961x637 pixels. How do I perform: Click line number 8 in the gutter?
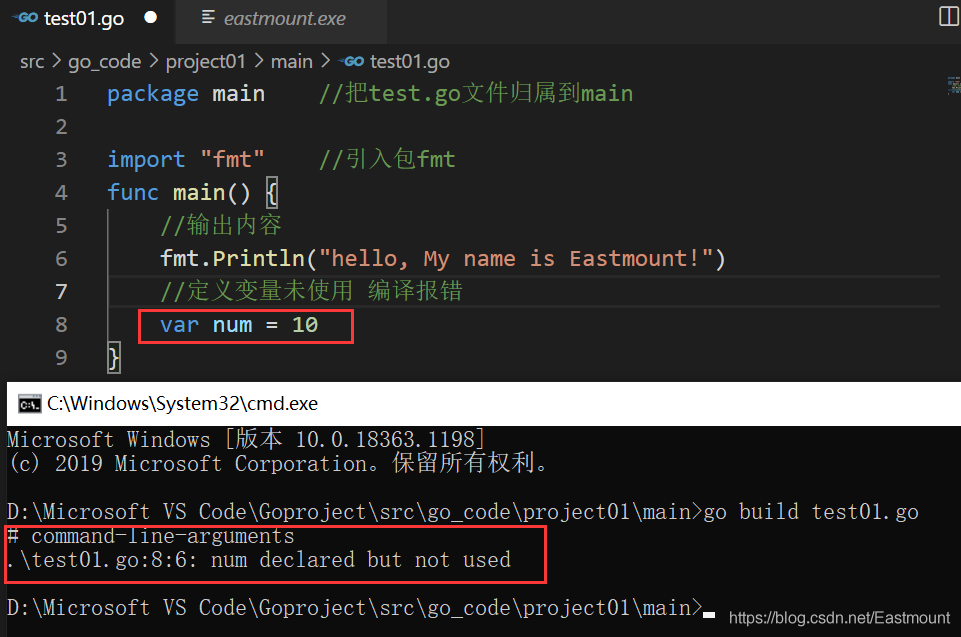[61, 325]
